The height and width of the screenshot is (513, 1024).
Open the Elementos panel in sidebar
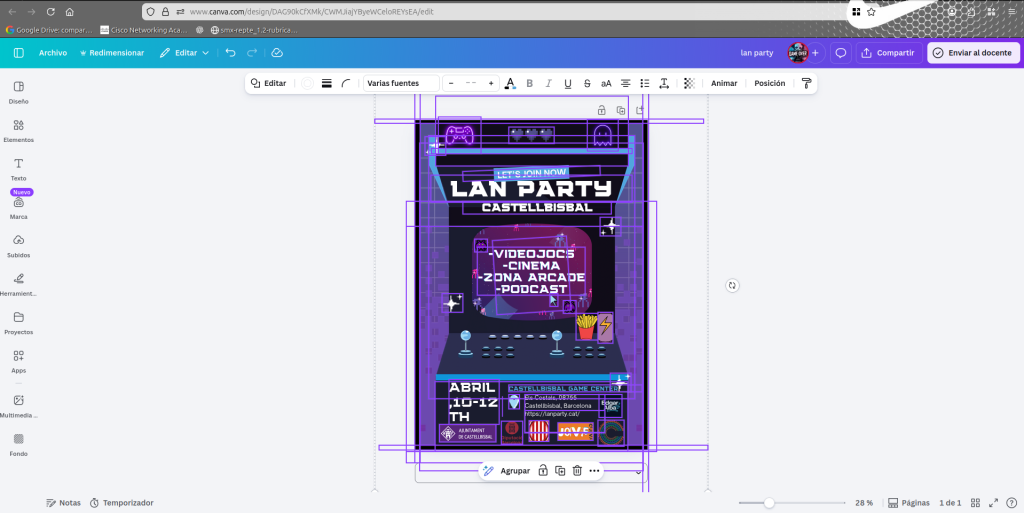18,130
